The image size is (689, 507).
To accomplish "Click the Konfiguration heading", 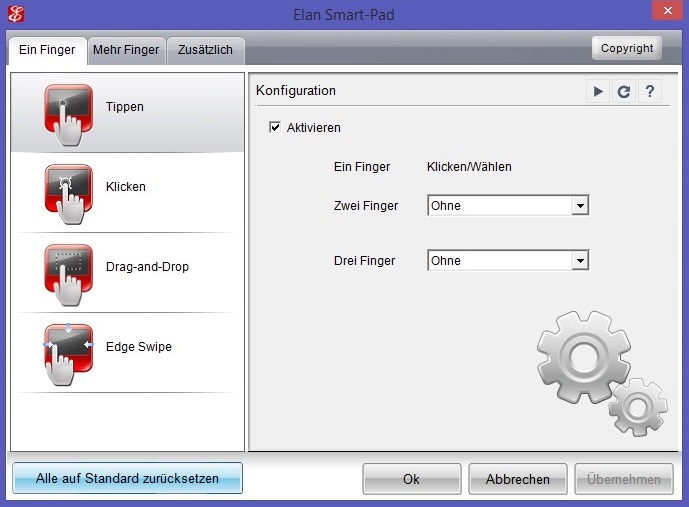I will click(x=296, y=91).
